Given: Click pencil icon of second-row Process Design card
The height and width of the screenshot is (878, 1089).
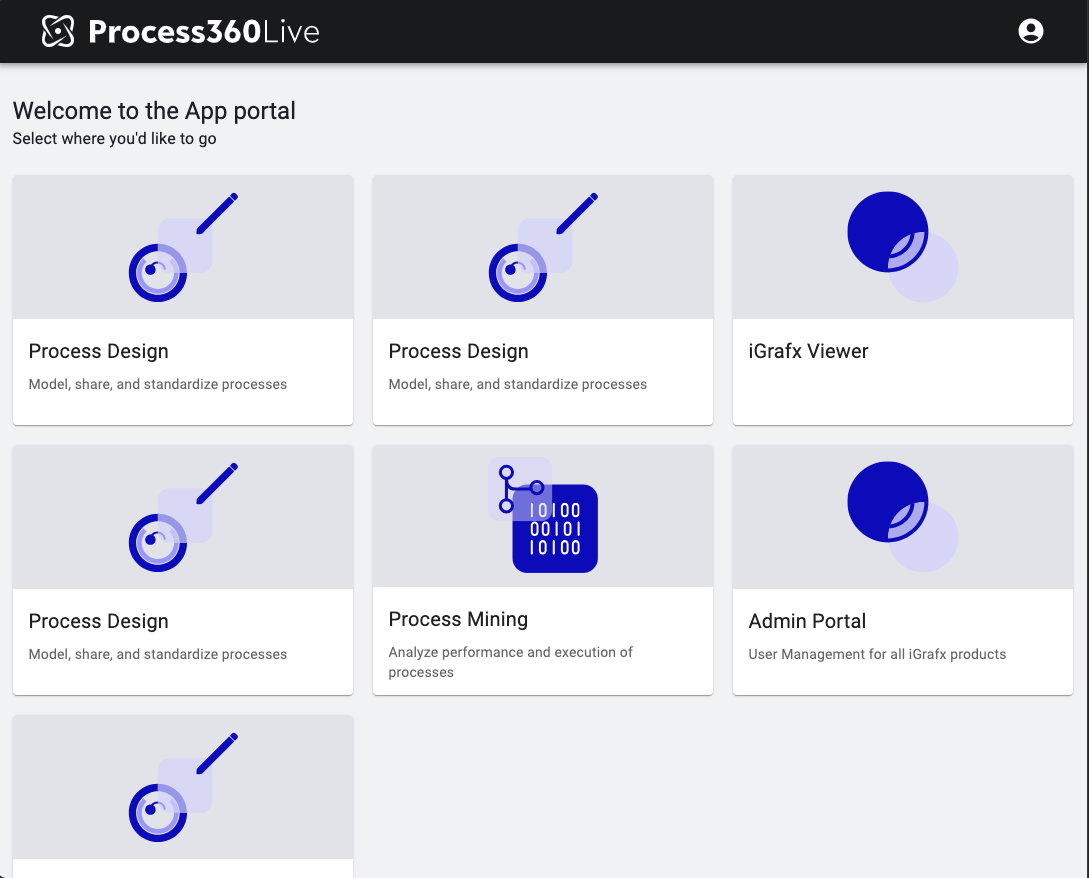Looking at the screenshot, I should [217, 484].
